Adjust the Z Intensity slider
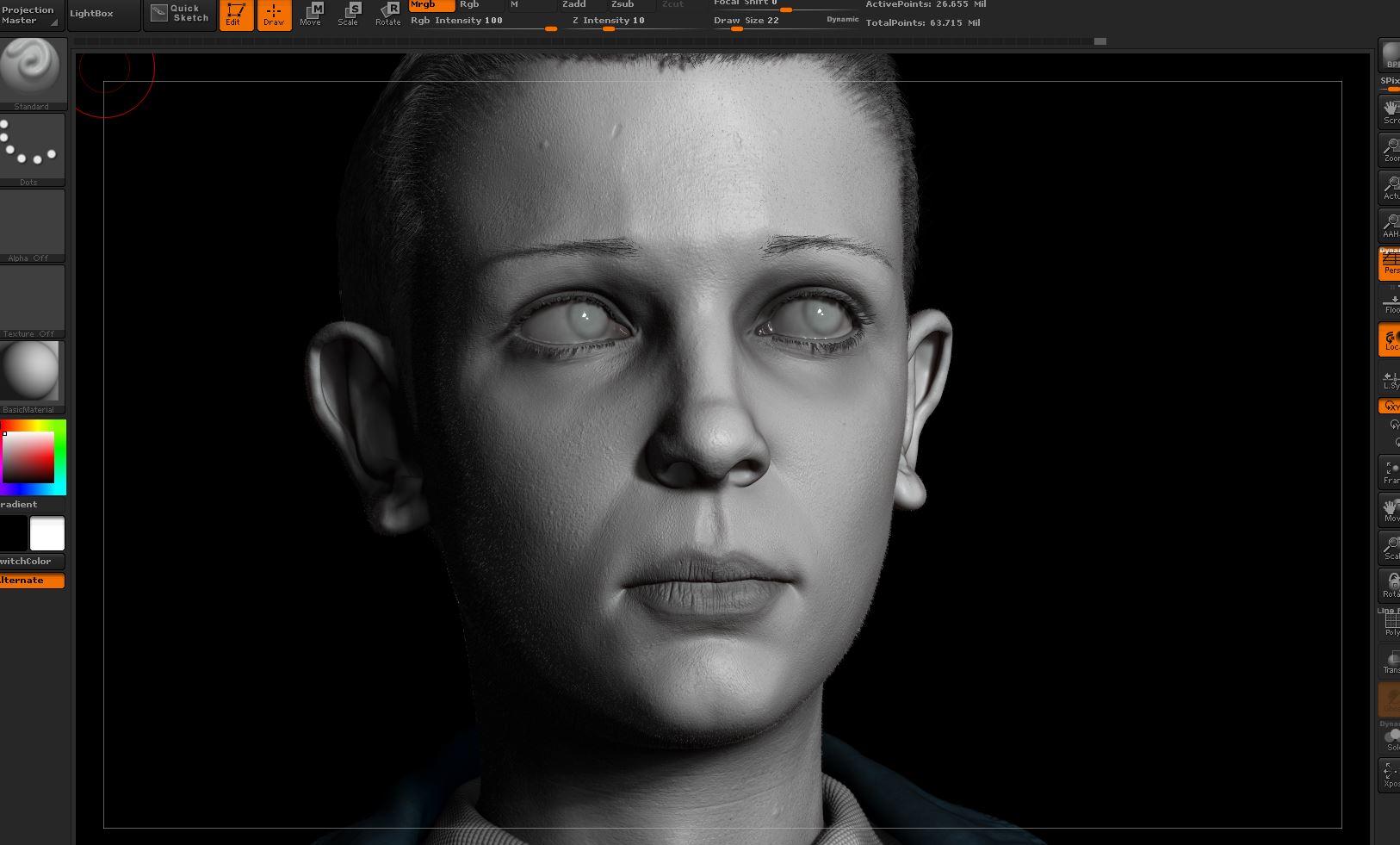Screen dimensions: 1400x845 click(x=635, y=22)
